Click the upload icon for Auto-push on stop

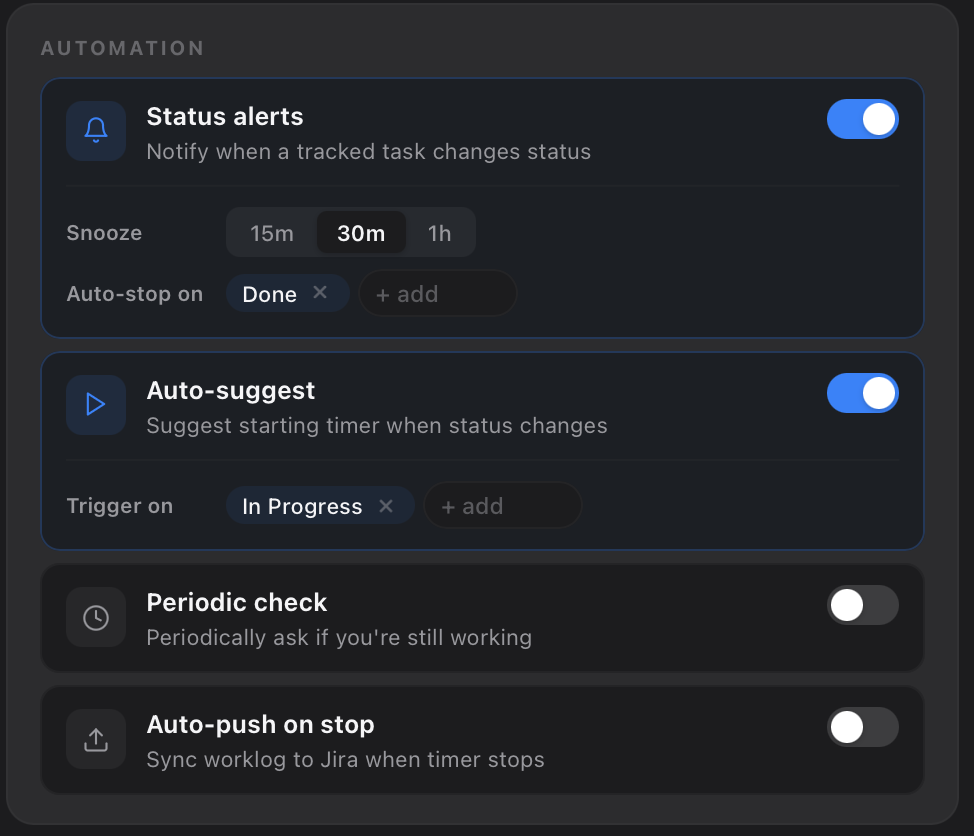click(96, 740)
